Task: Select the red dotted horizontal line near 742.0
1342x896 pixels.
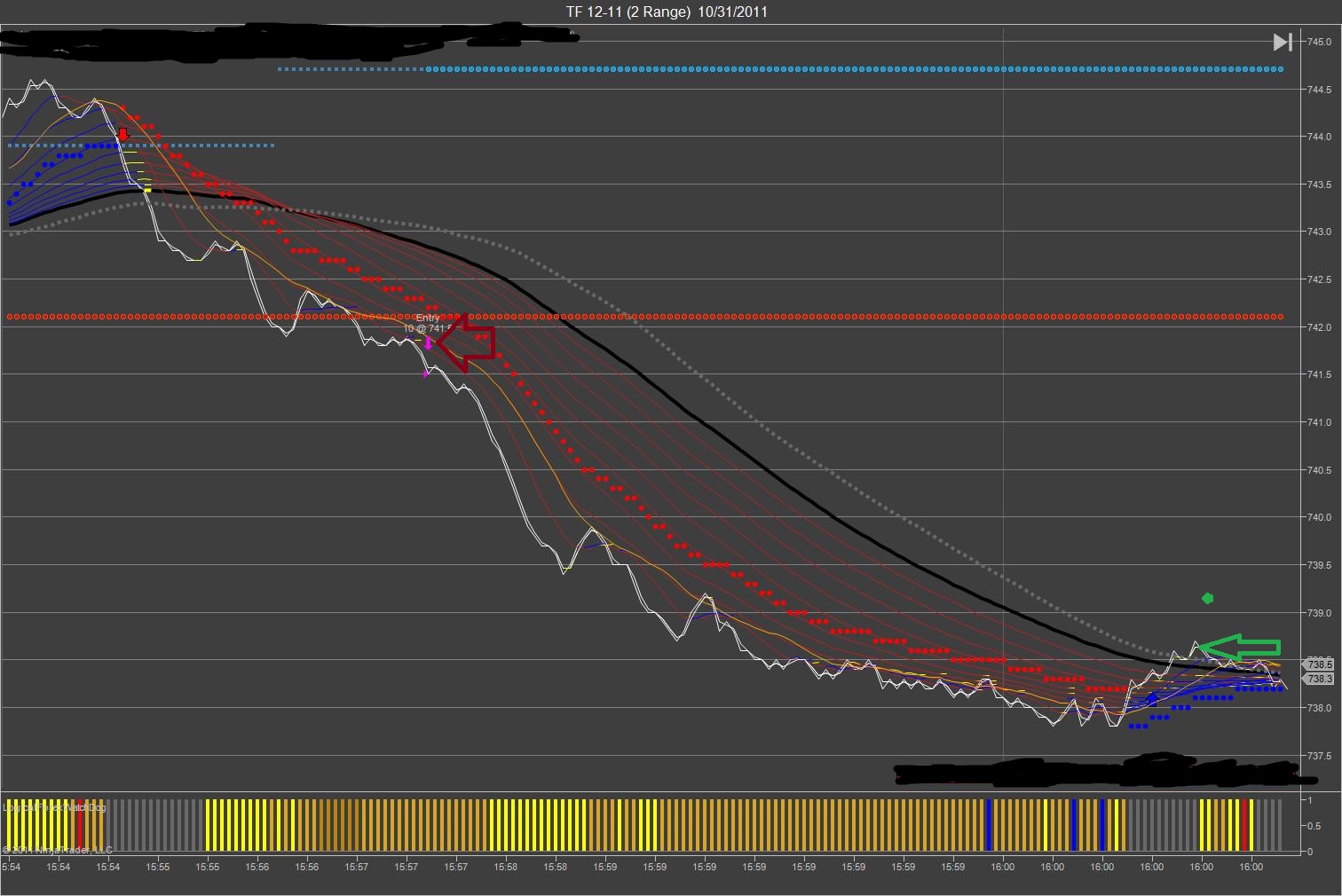Action: point(644,317)
